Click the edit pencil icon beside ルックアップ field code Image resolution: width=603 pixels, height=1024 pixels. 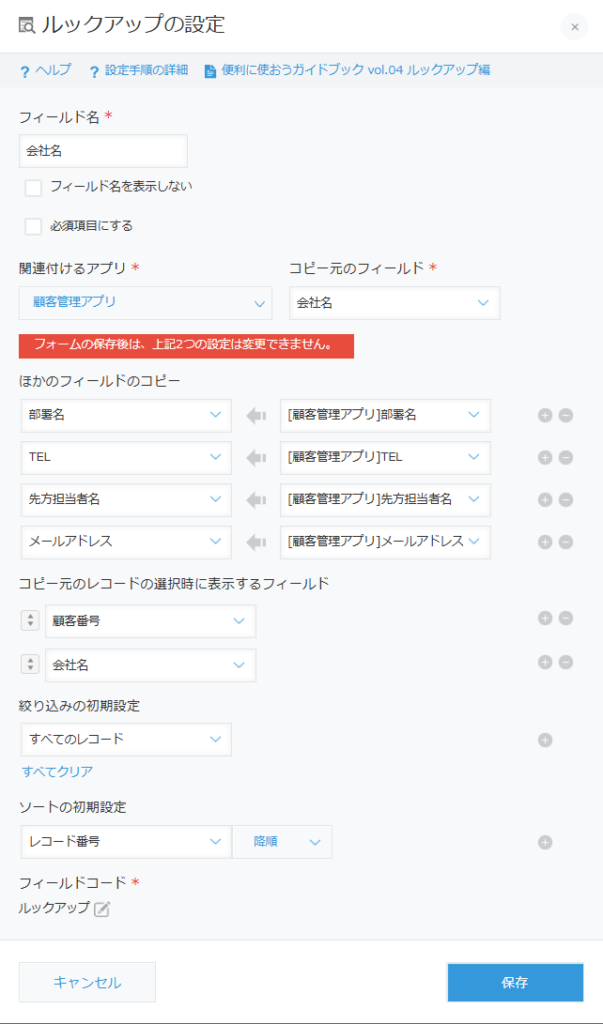coord(101,908)
